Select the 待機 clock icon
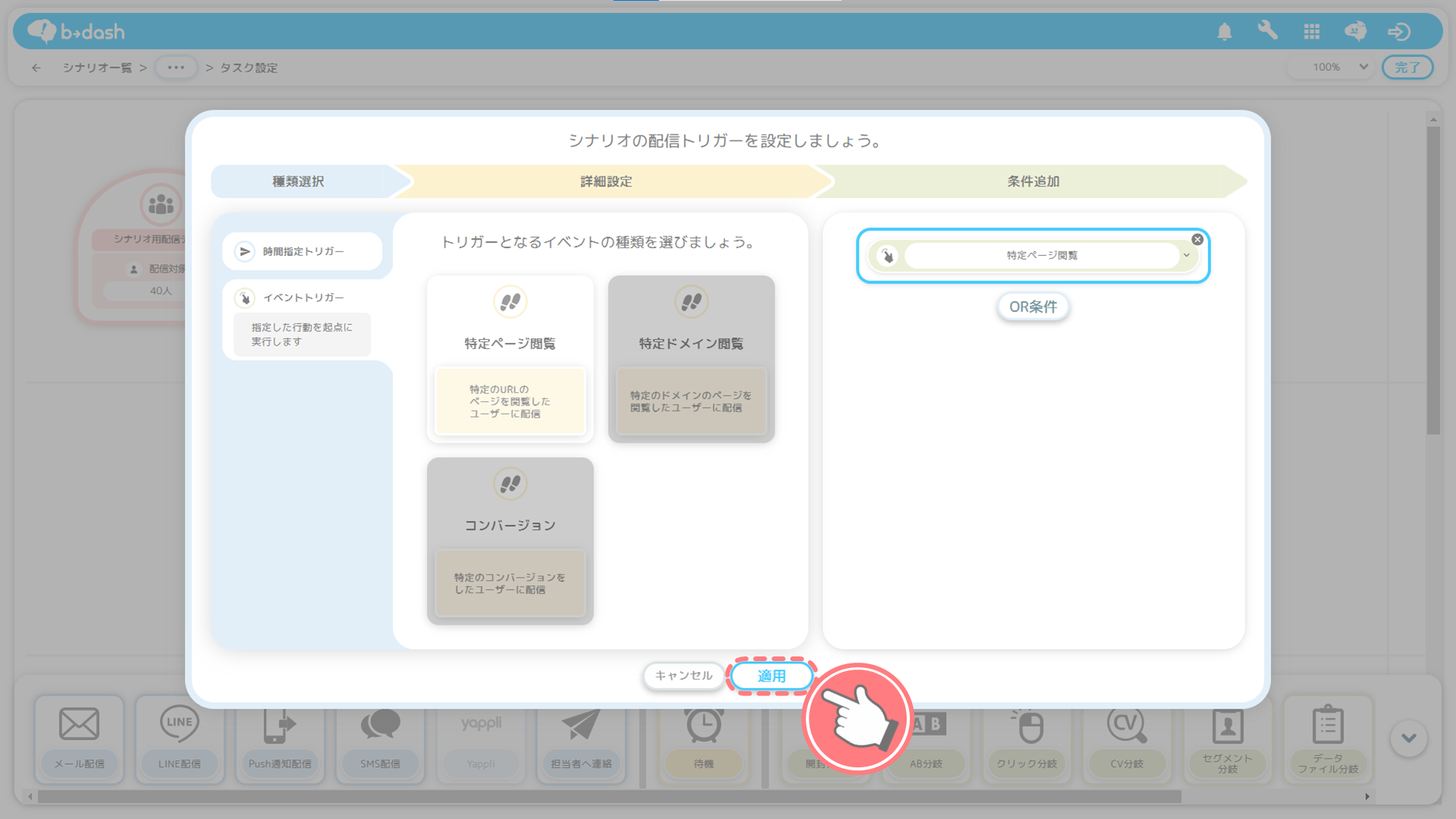Screen dimensions: 1456x819 703,725
